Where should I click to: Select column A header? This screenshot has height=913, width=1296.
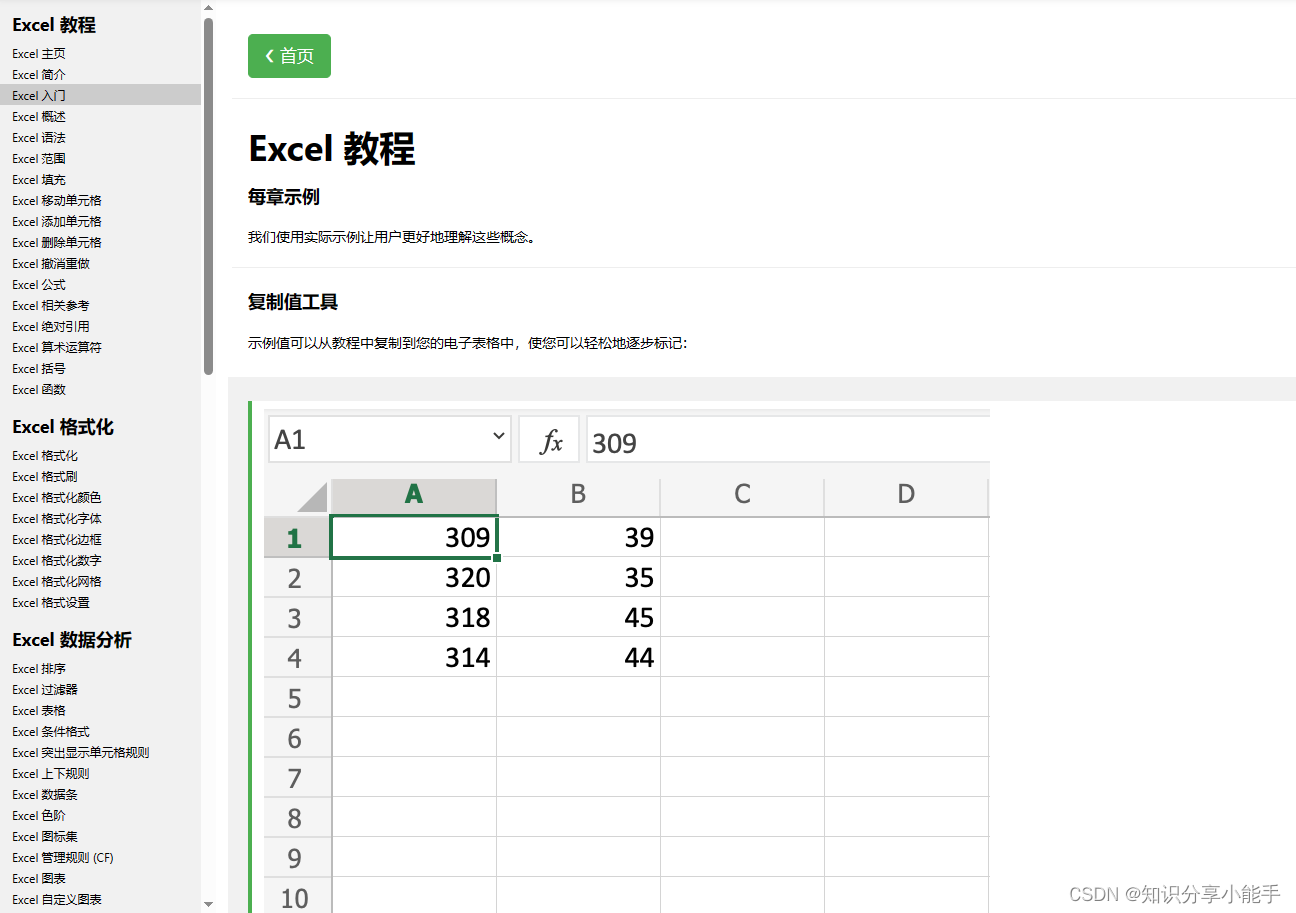414,494
